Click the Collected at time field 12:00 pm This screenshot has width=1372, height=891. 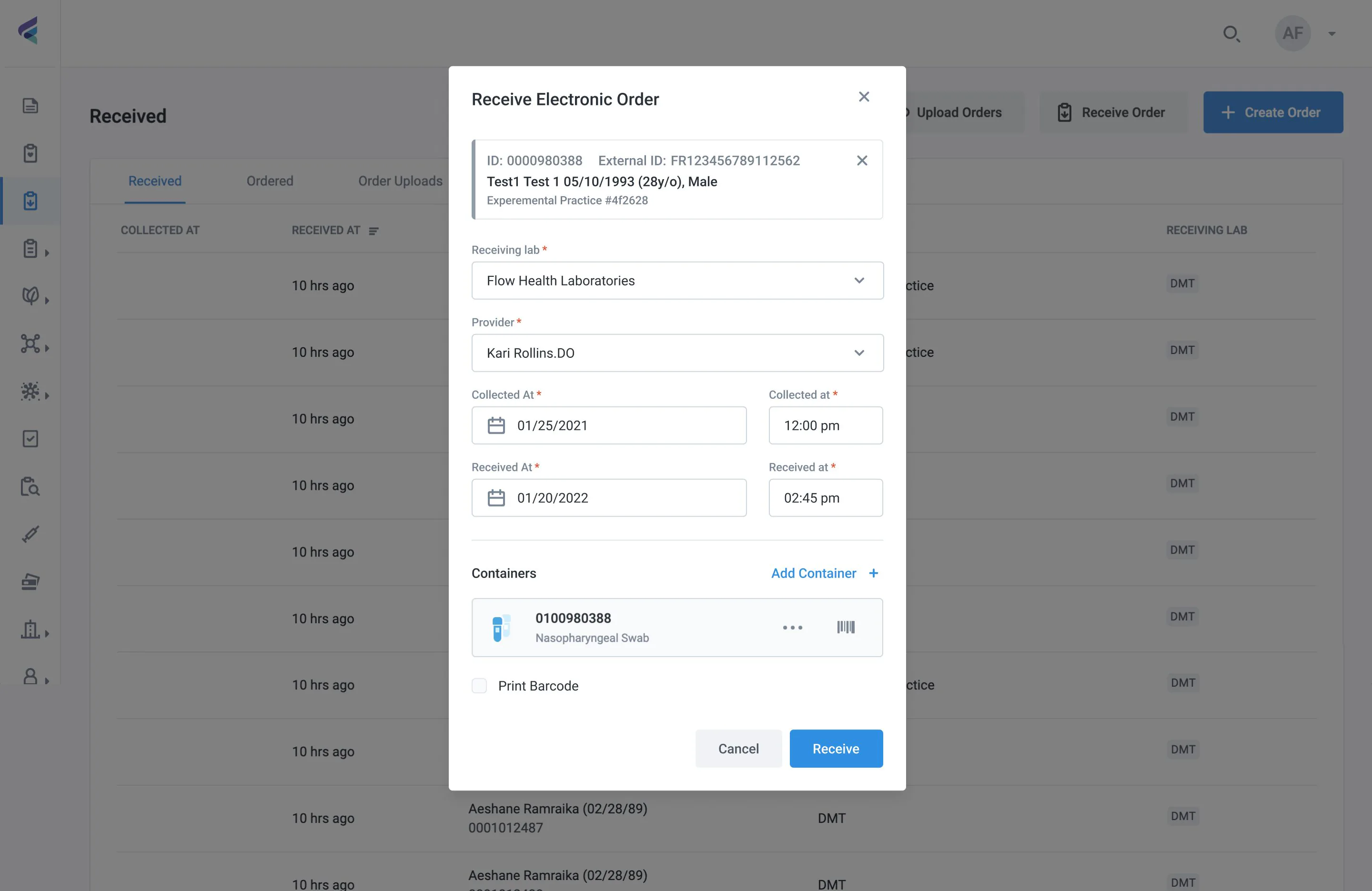826,425
